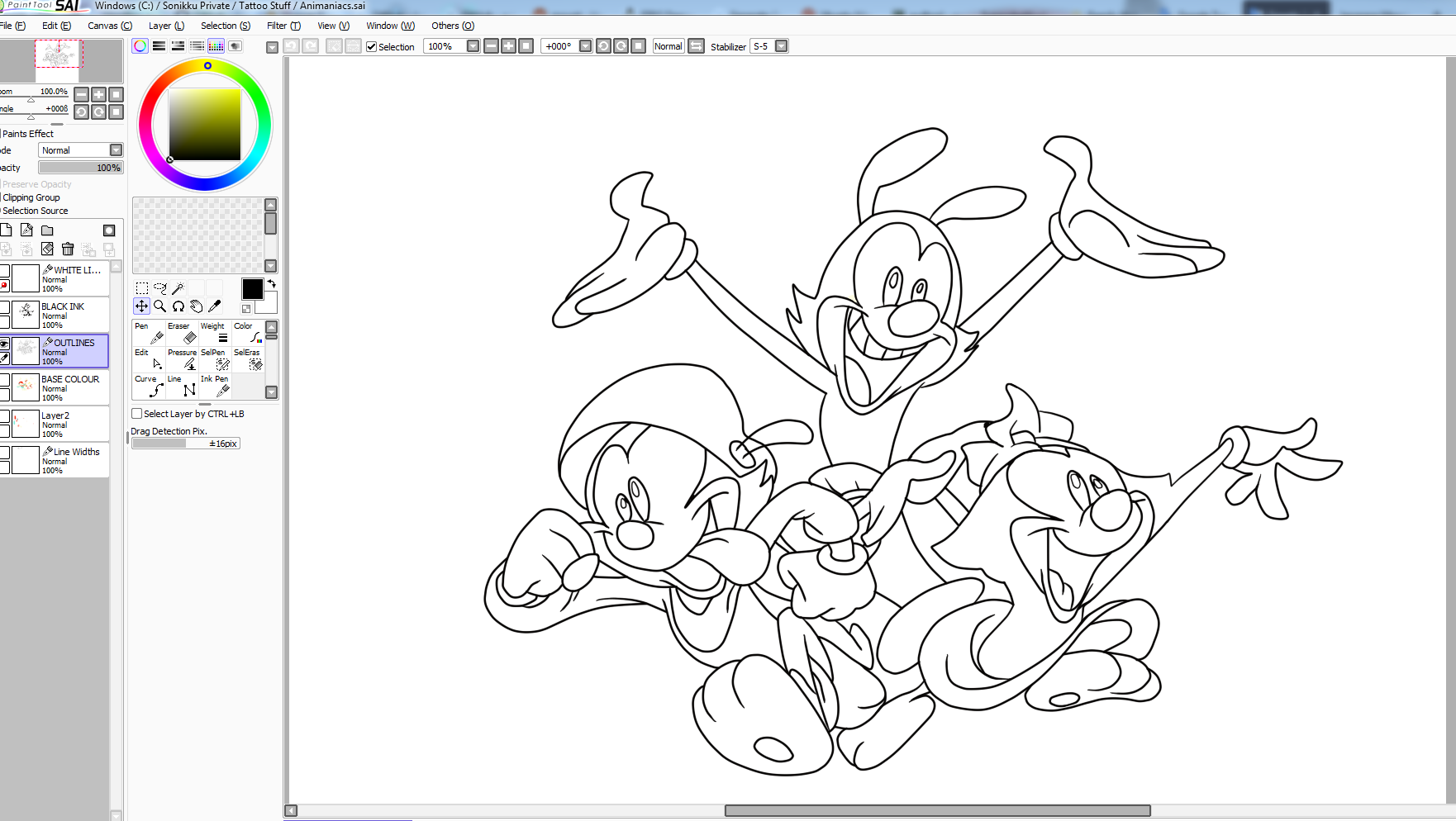Choose the Line tool
This screenshot has height=821, width=1456.
tap(182, 386)
